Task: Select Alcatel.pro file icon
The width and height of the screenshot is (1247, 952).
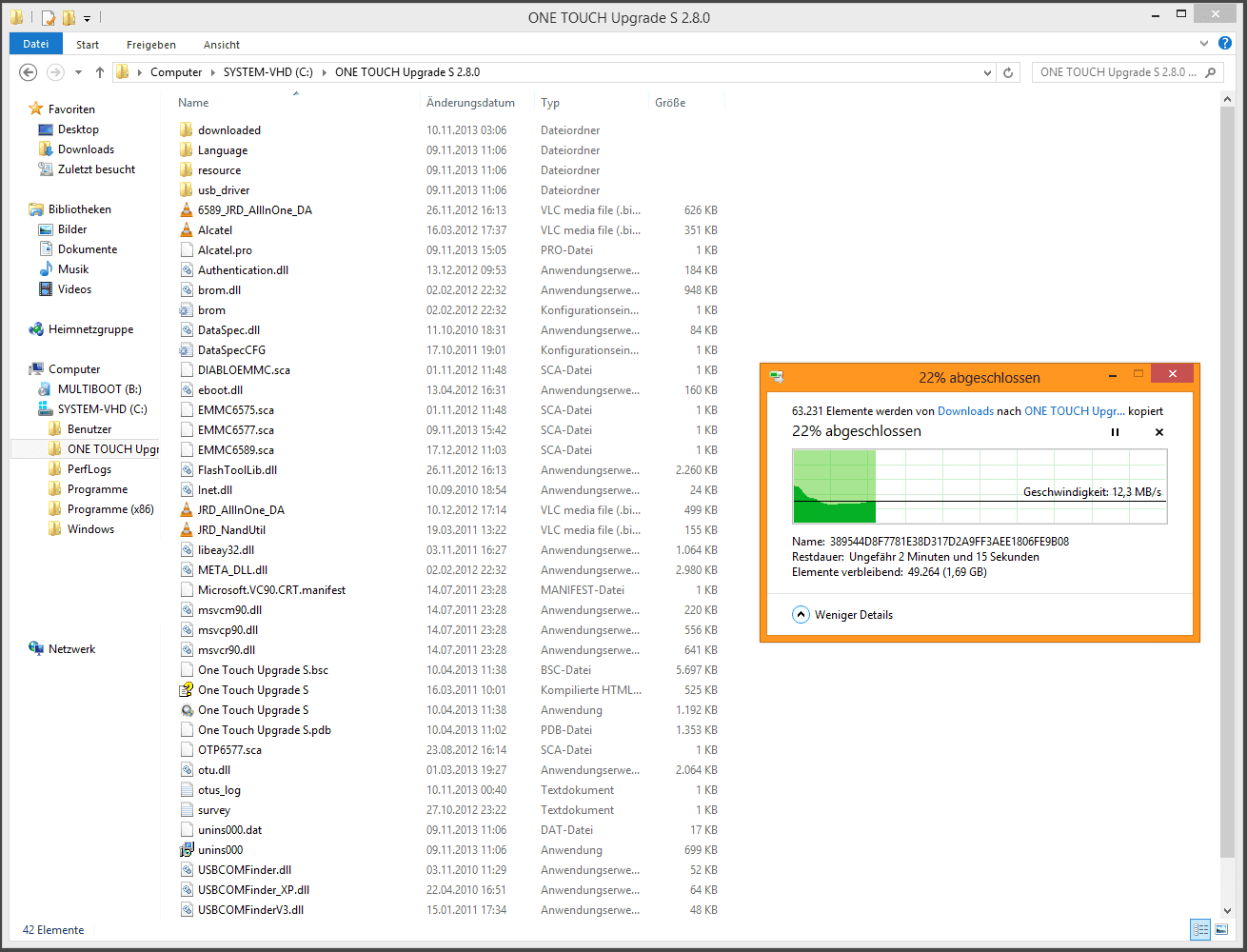Action: tap(187, 250)
